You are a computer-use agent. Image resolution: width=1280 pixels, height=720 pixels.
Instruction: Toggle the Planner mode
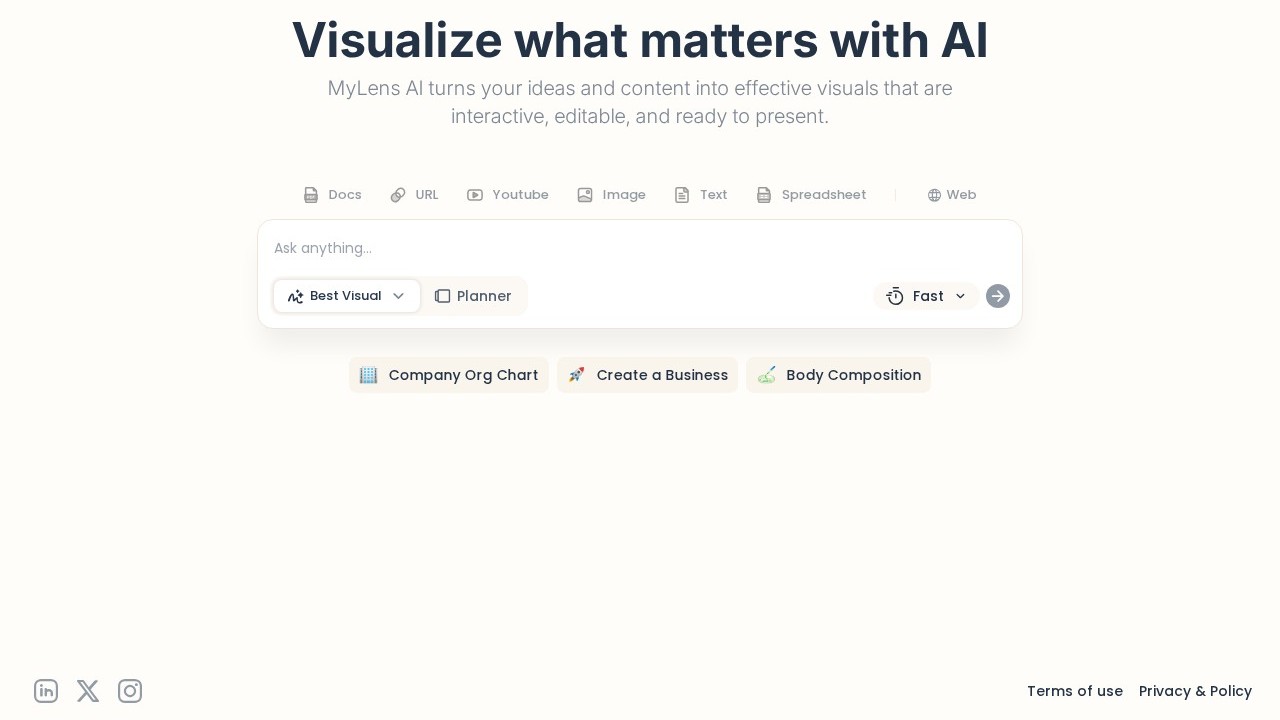point(473,296)
